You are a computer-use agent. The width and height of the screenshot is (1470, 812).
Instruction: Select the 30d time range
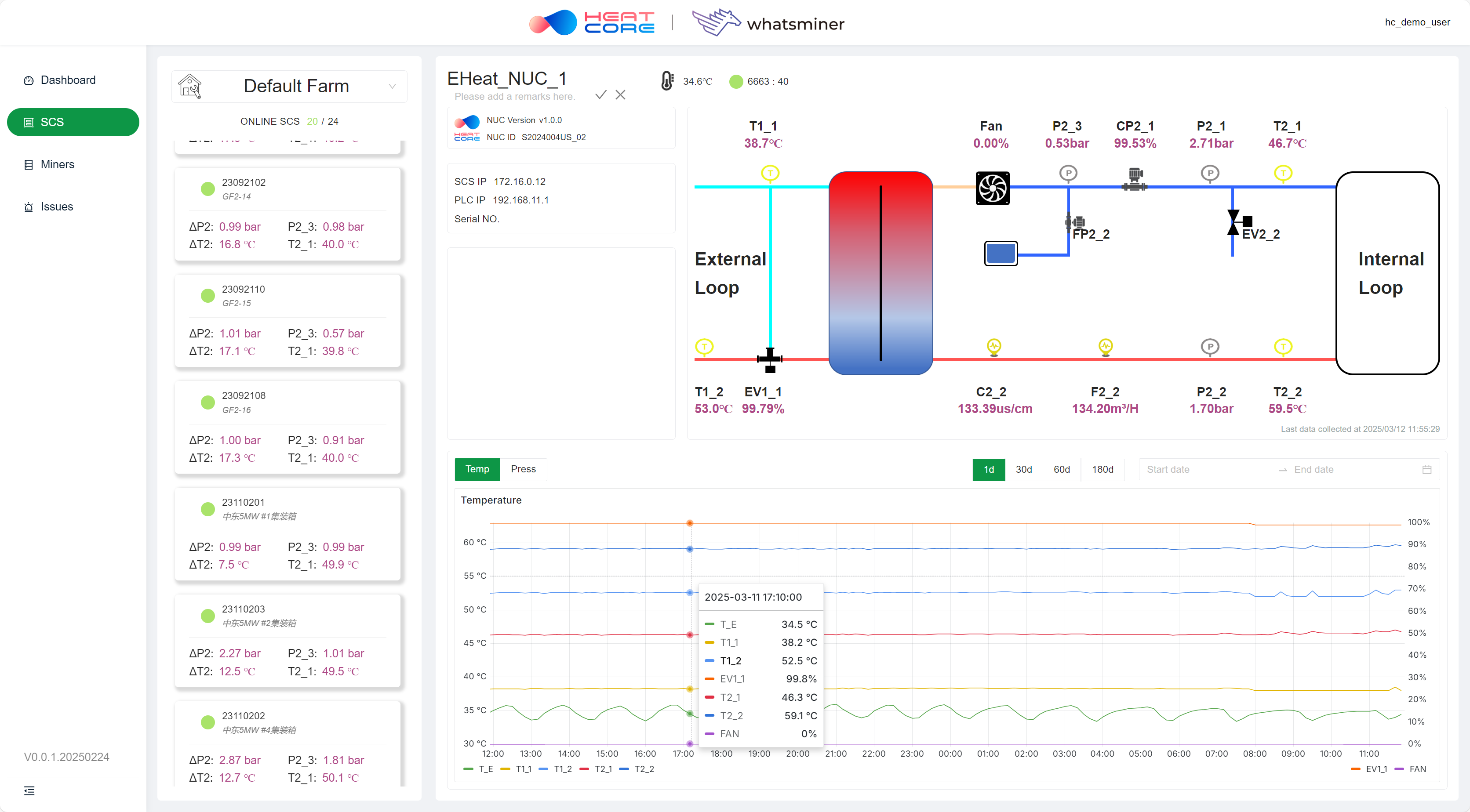pyautogui.click(x=1023, y=469)
